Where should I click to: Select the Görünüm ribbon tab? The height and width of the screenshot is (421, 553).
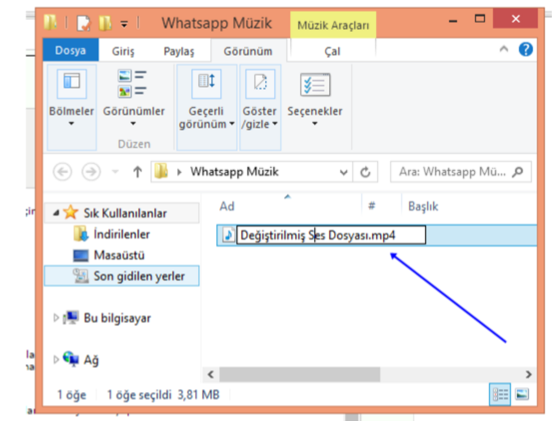[x=248, y=51]
